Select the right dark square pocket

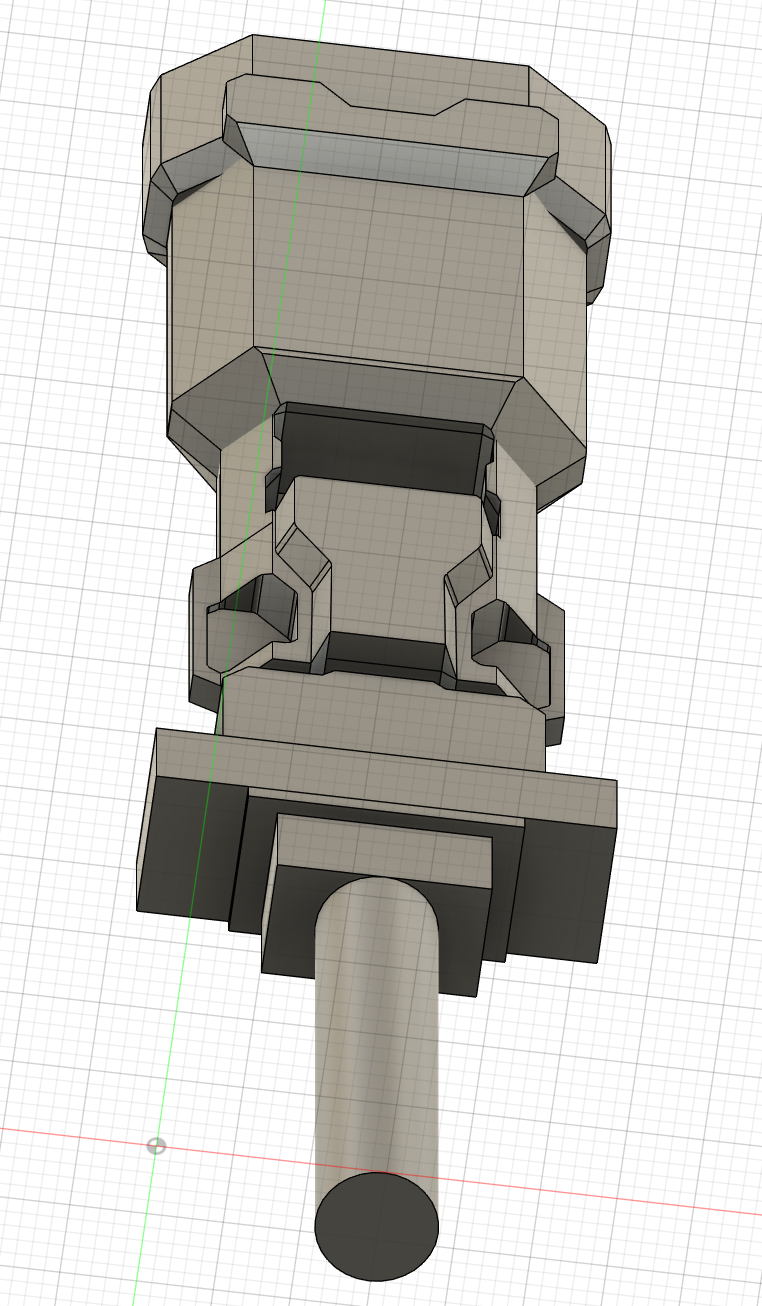pyautogui.click(x=510, y=630)
